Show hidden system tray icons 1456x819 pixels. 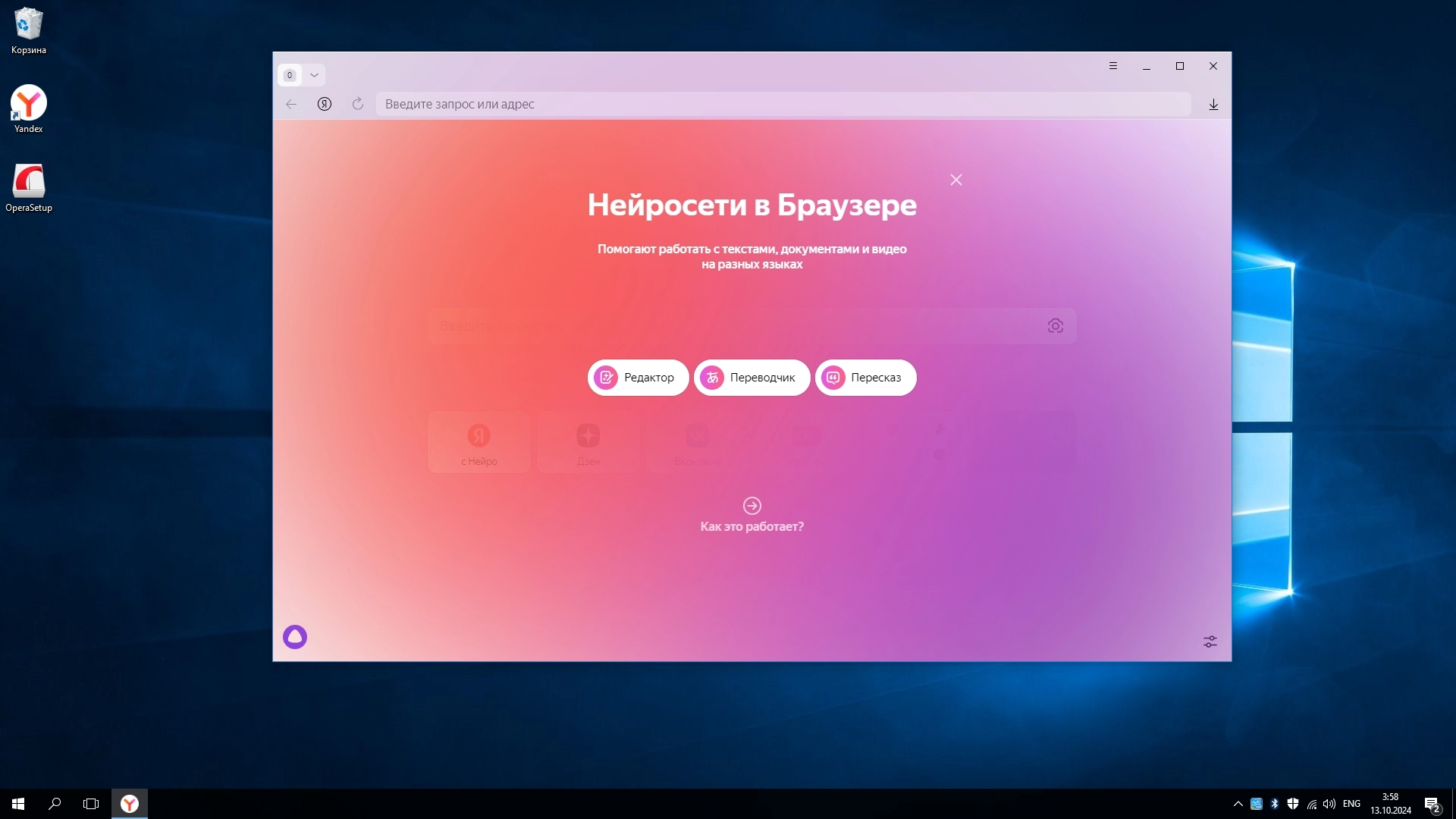(1238, 804)
